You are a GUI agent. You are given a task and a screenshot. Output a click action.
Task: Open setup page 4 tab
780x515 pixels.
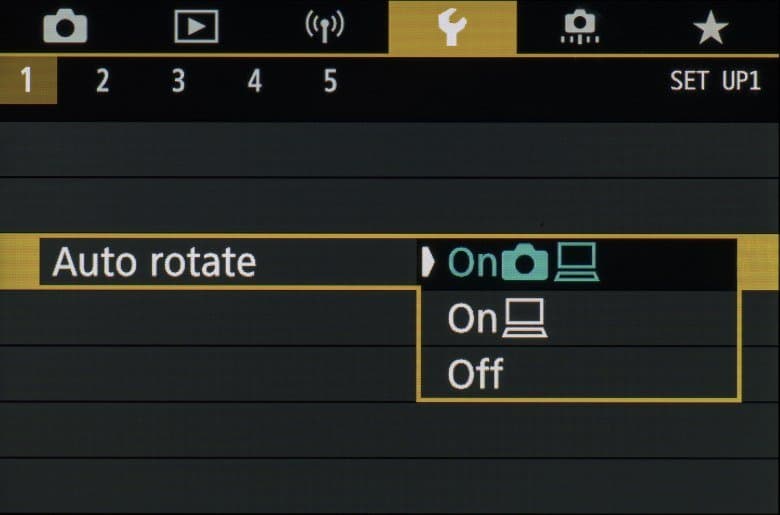(x=254, y=81)
